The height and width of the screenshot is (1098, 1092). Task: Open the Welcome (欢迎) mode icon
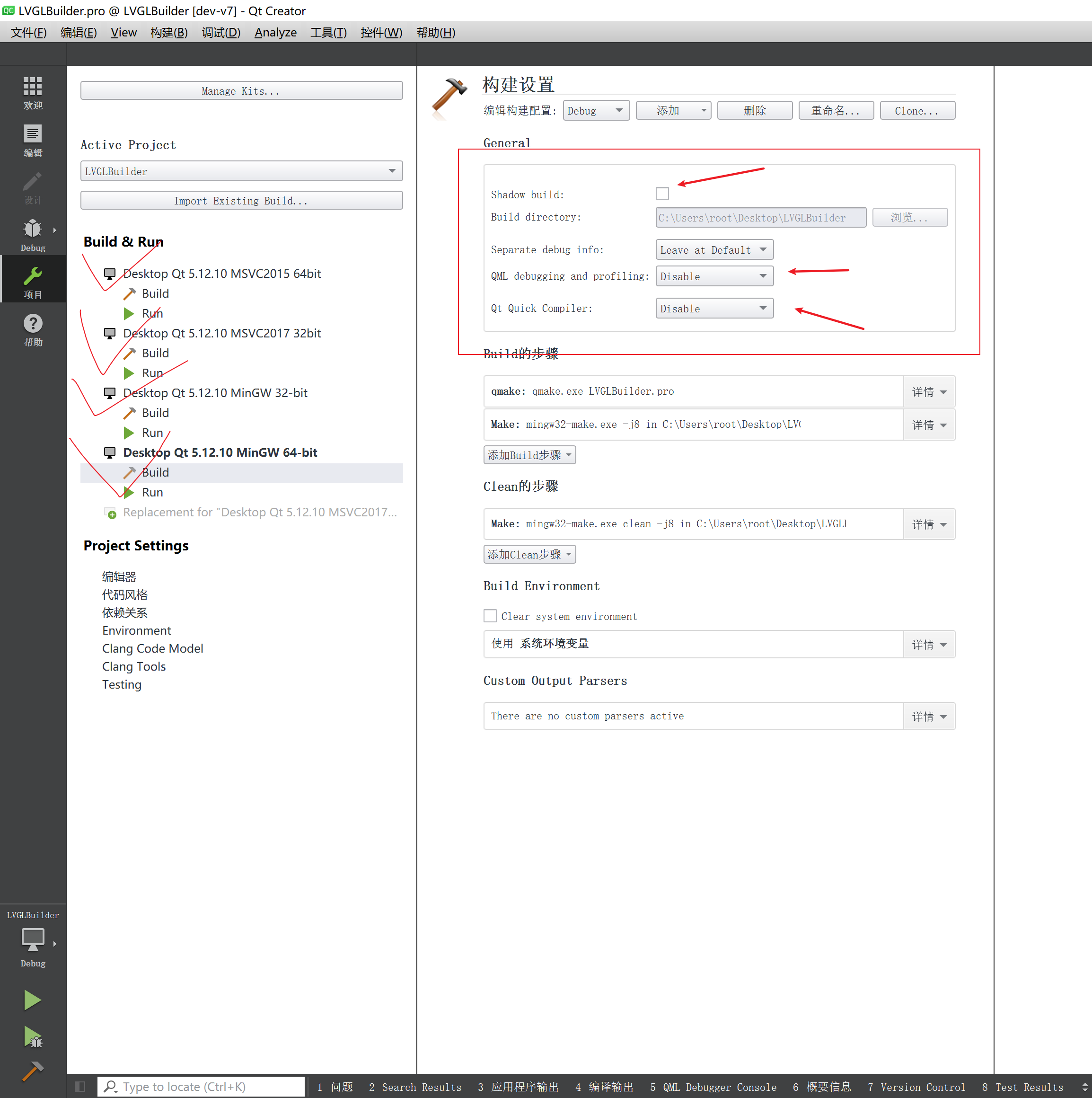[32, 90]
